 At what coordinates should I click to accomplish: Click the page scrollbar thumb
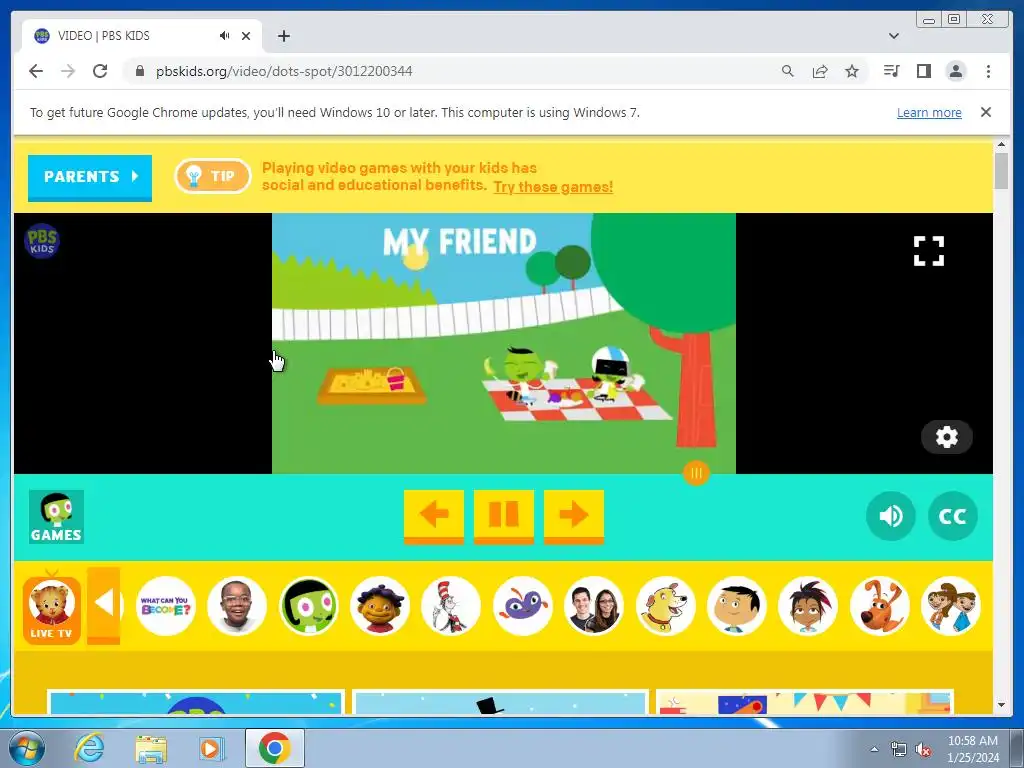click(x=1001, y=170)
